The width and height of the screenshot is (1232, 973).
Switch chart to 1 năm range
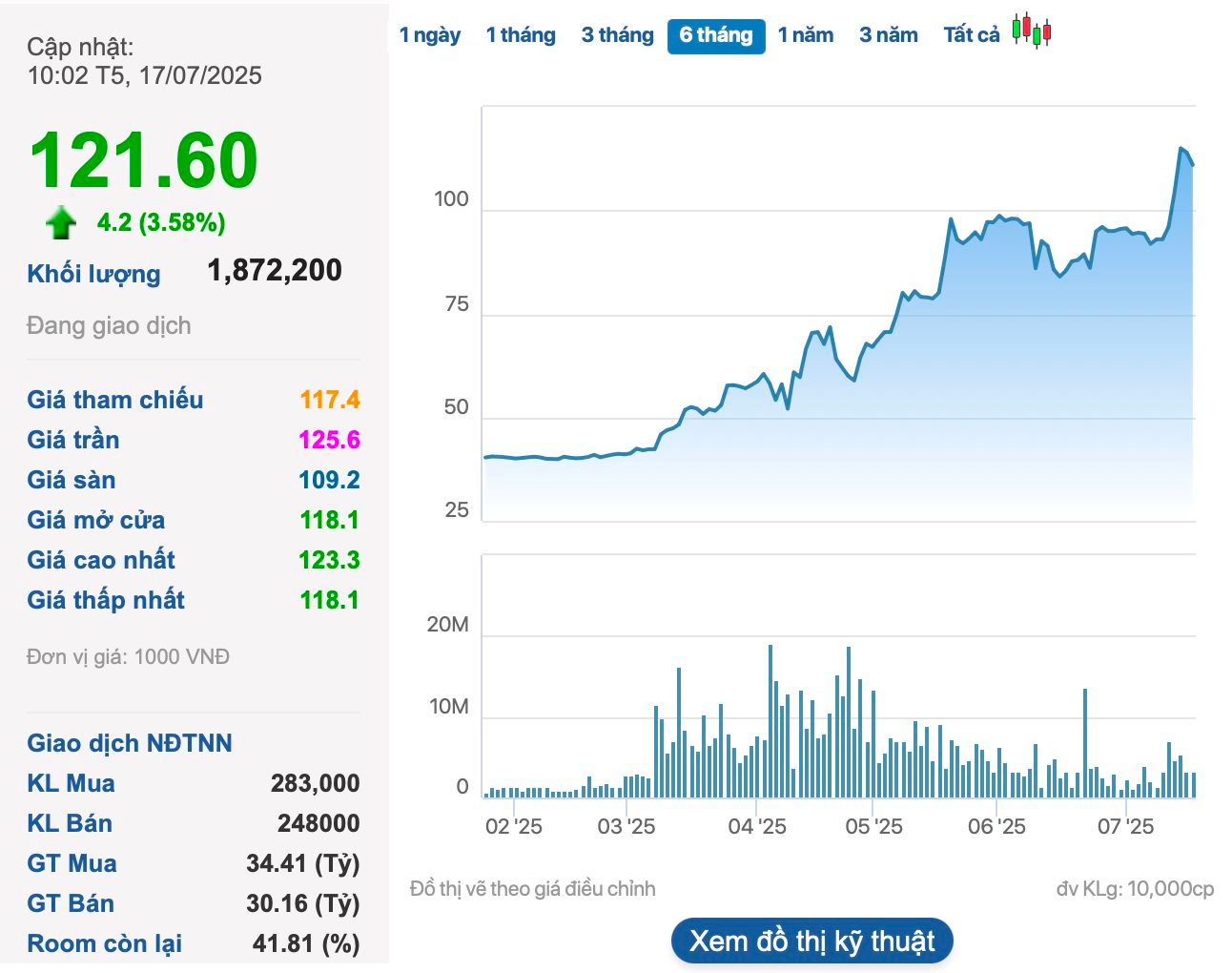(806, 35)
